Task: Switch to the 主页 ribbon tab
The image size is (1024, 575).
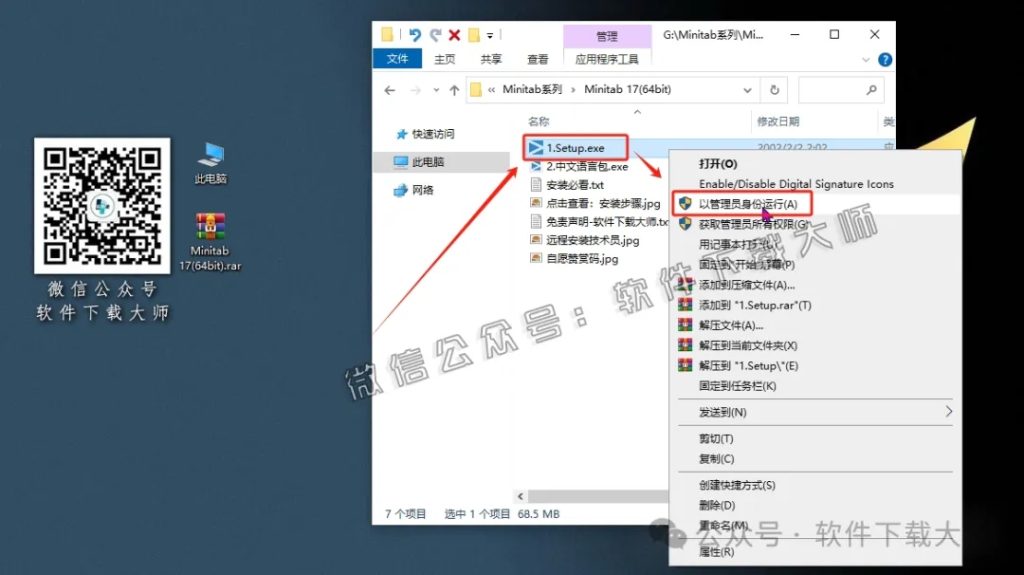Action: pos(445,59)
